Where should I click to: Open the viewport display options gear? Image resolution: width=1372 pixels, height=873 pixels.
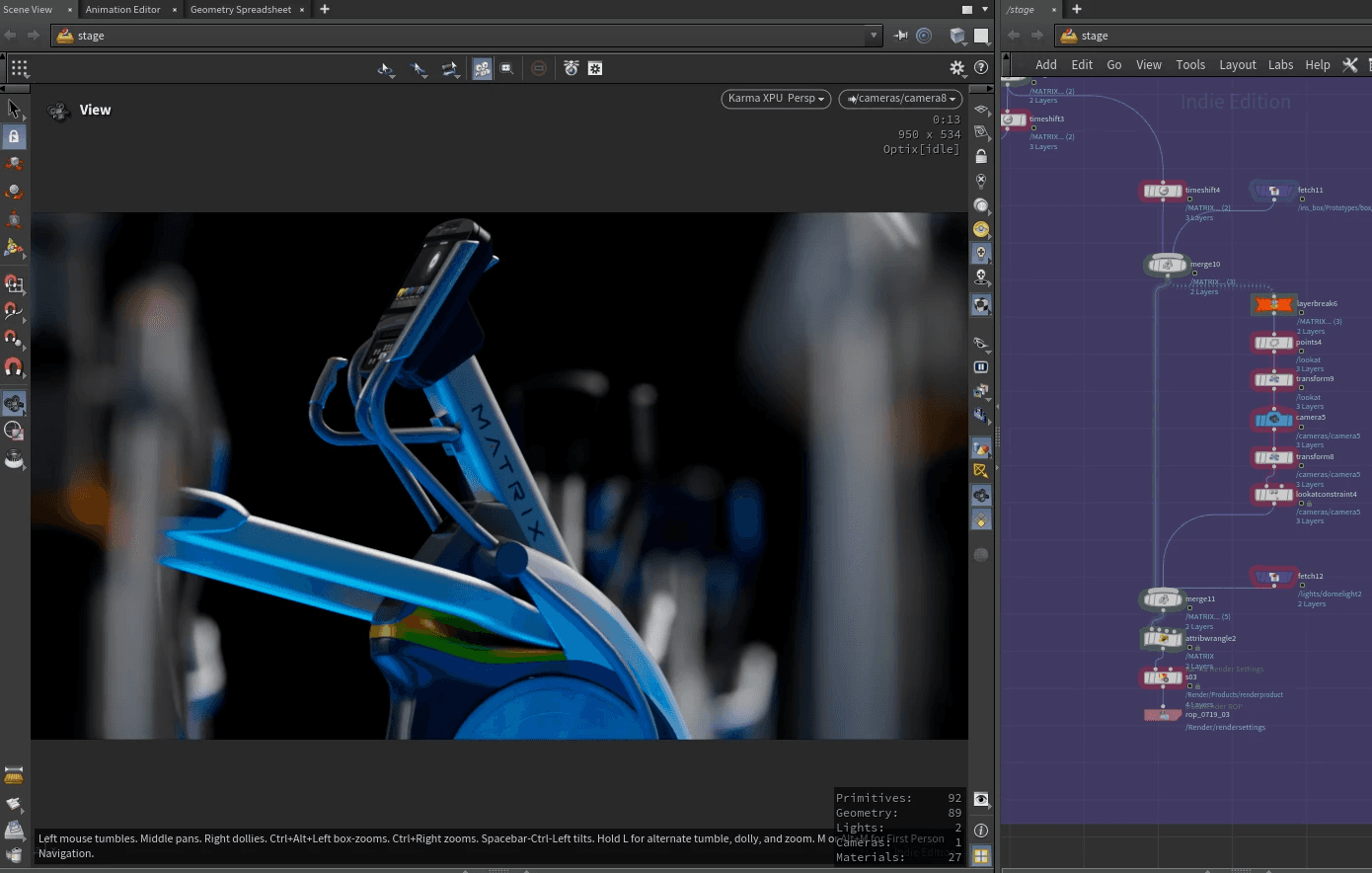[x=956, y=68]
